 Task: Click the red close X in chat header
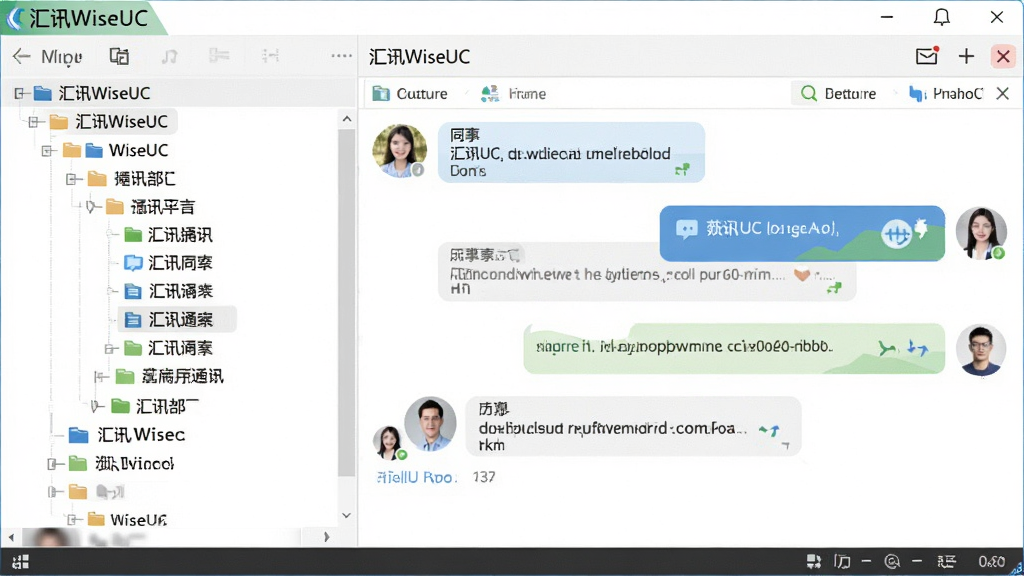[1003, 56]
